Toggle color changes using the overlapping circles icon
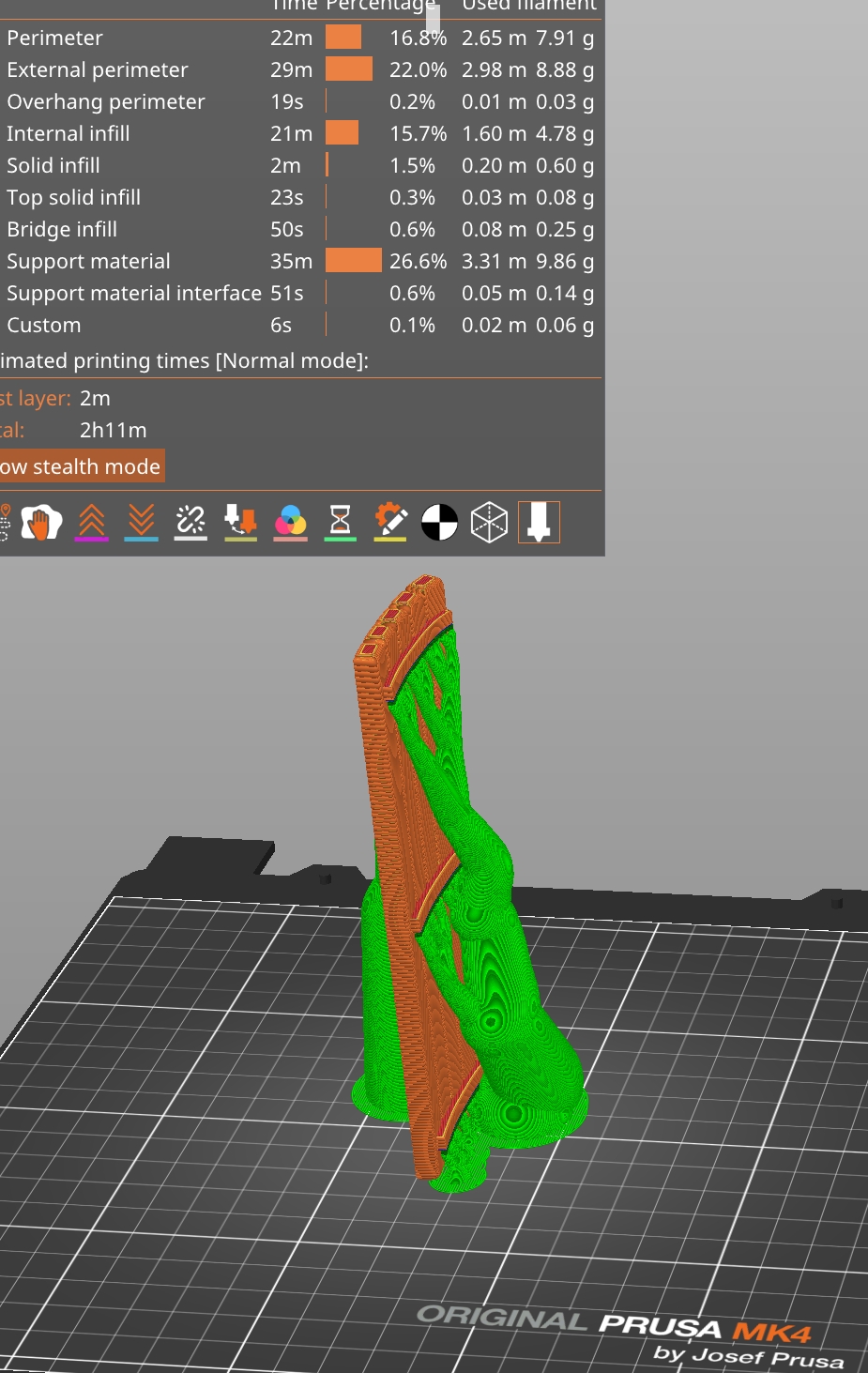The image size is (868, 1373). tap(290, 522)
